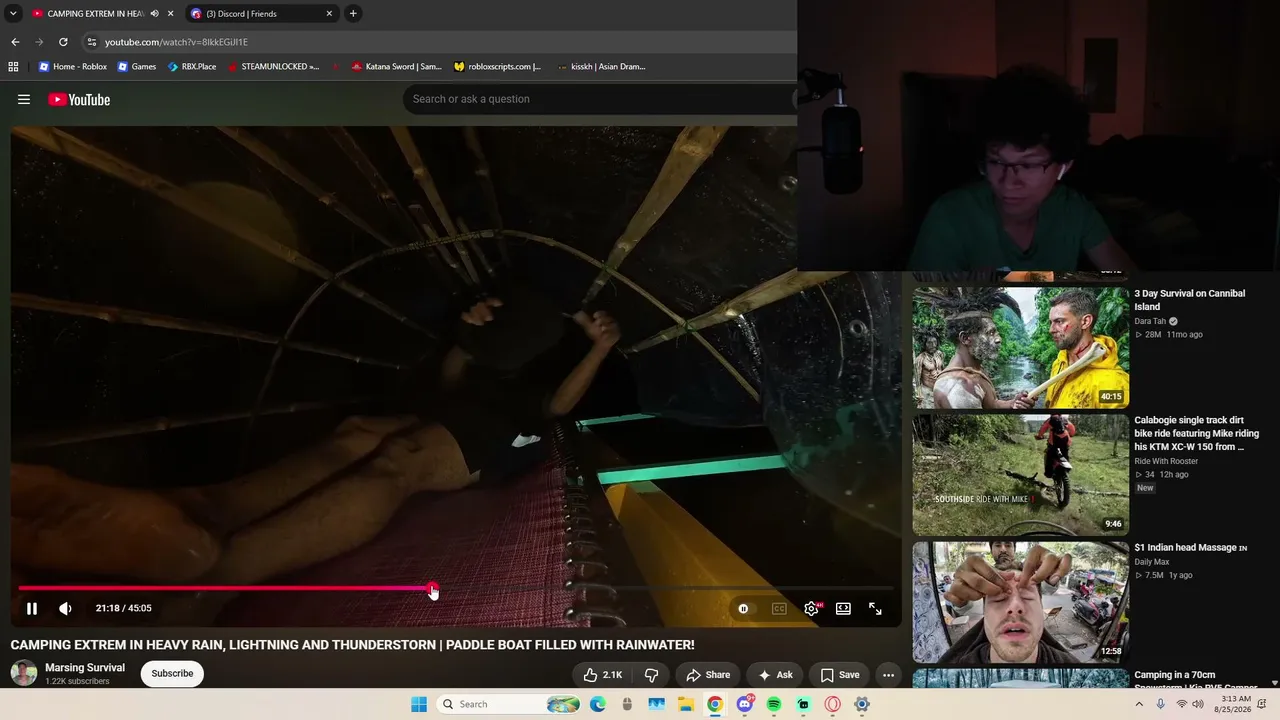Mute the YouTube tab via speaker icon
This screenshot has height=720, width=1280.
pos(154,14)
